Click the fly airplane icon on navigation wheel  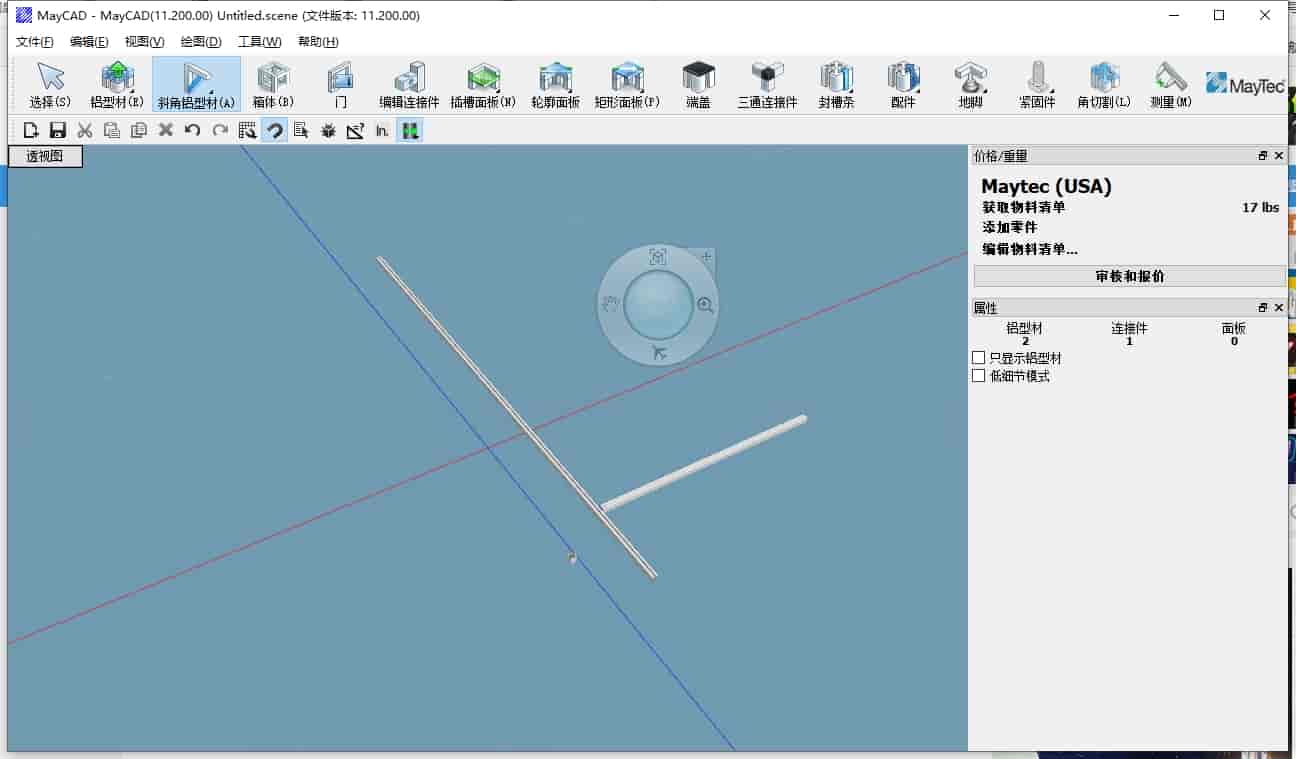coord(658,352)
